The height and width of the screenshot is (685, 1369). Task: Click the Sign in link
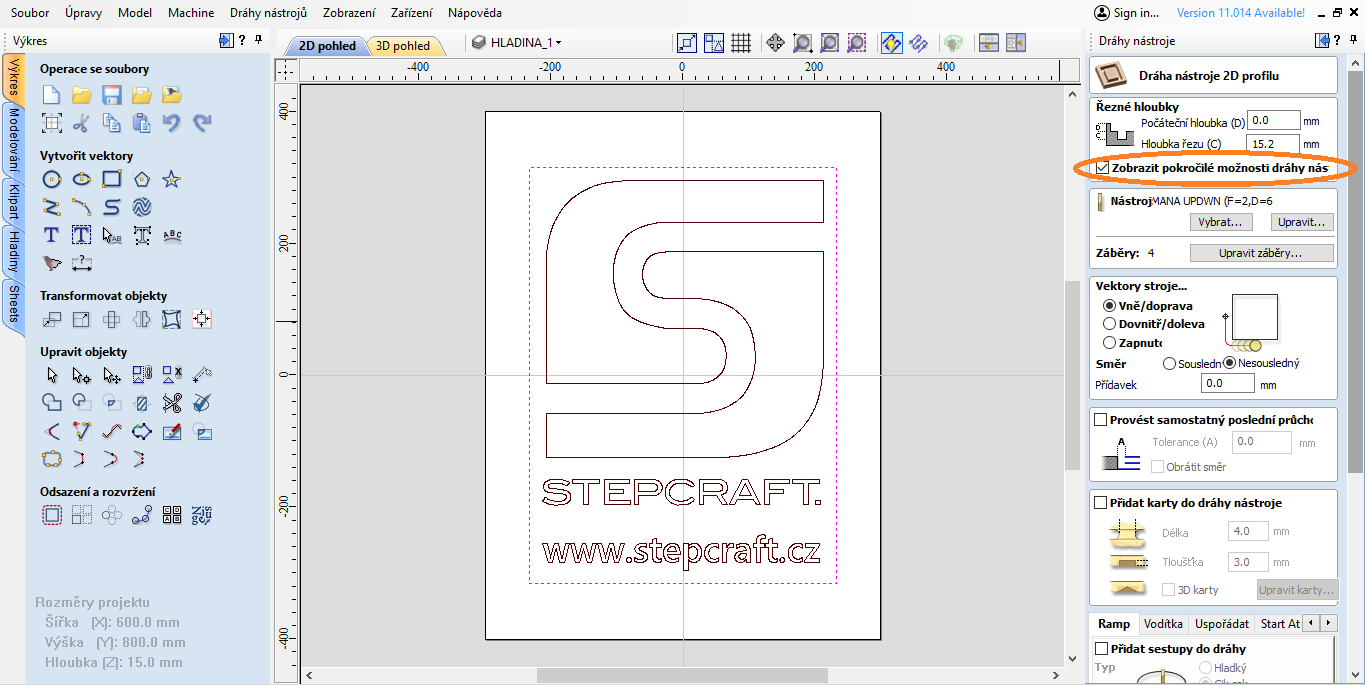coord(1127,13)
